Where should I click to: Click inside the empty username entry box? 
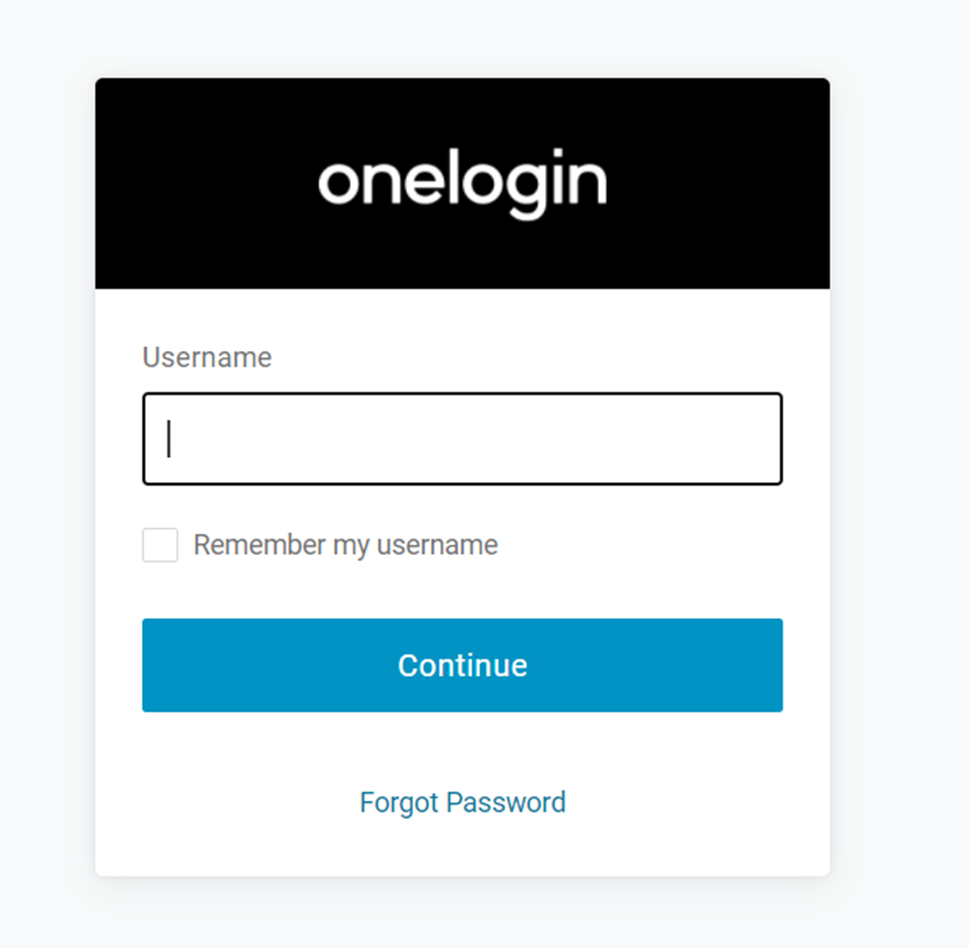pos(462,439)
